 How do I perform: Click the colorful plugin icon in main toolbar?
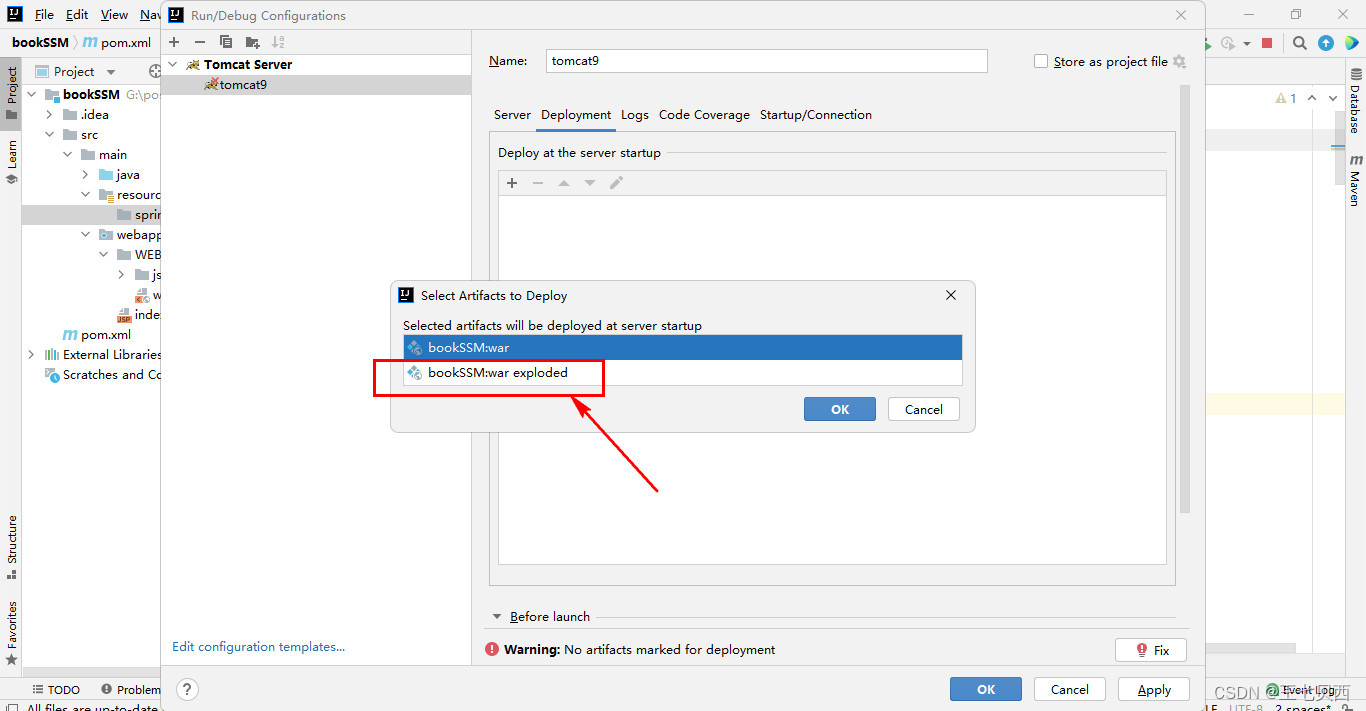[1352, 43]
